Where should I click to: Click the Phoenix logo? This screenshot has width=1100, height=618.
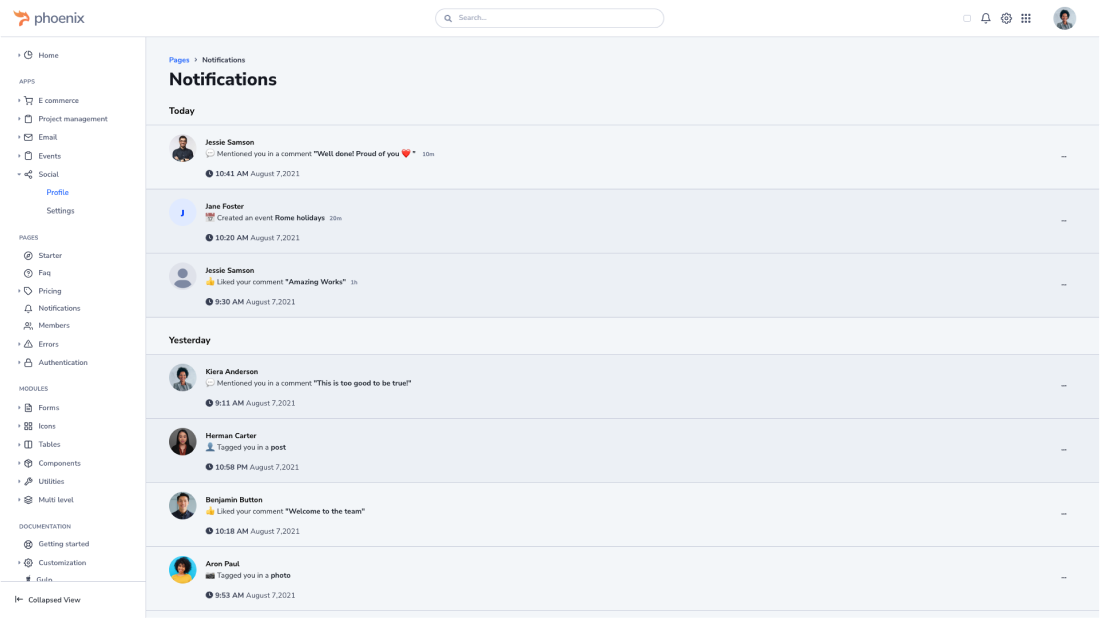point(49,18)
